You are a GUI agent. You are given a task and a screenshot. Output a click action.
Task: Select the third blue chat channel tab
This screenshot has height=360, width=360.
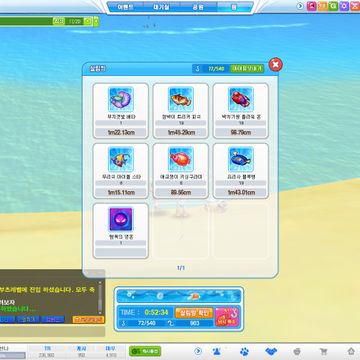pos(53,319)
